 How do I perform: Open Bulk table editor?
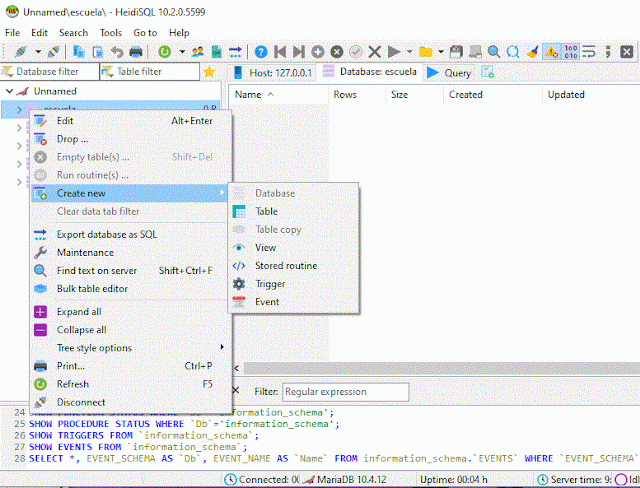click(x=129, y=288)
